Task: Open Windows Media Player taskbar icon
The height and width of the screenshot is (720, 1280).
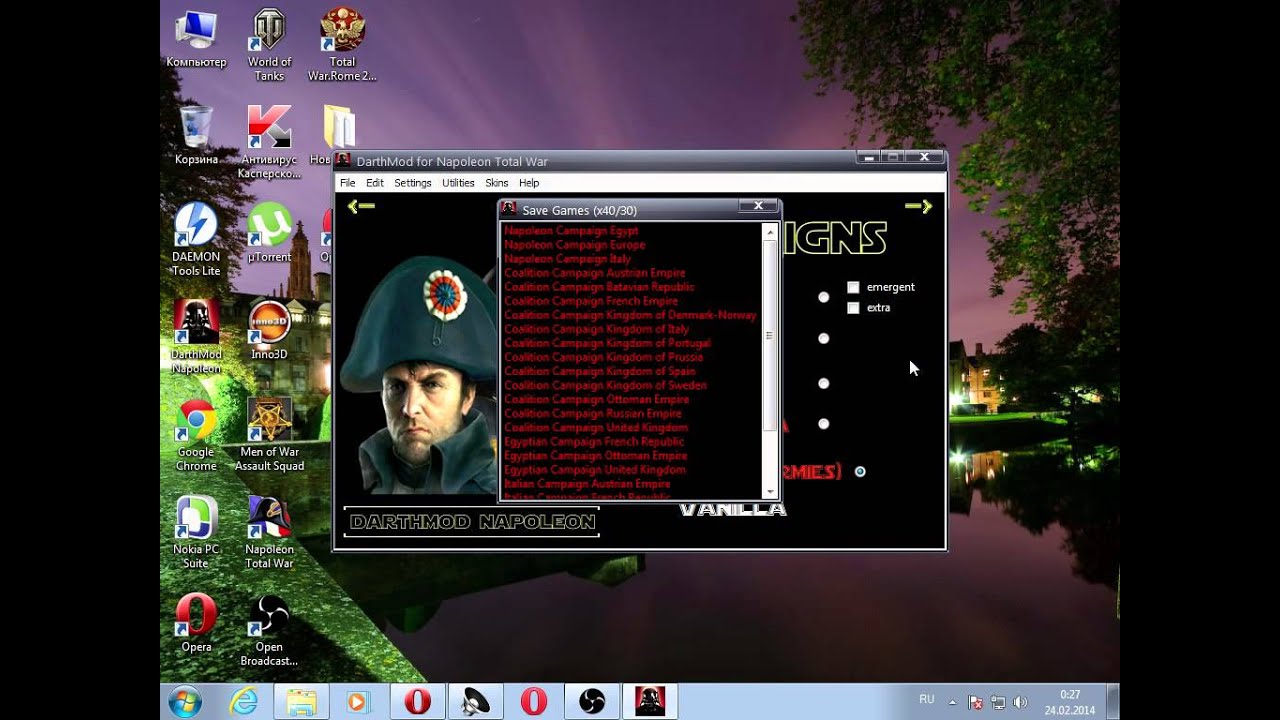Action: point(357,702)
